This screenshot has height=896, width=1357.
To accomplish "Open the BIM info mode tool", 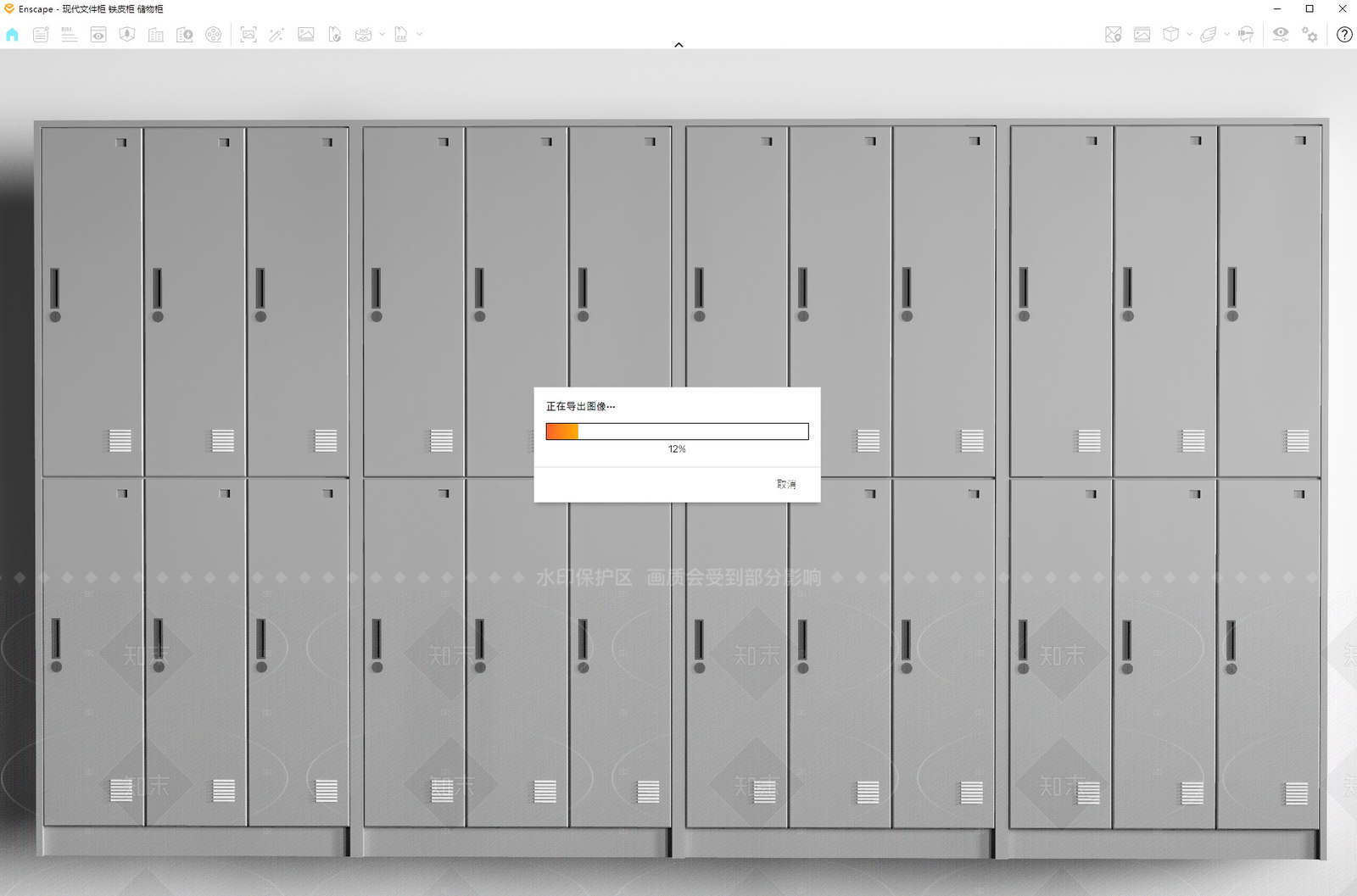I will 70,35.
